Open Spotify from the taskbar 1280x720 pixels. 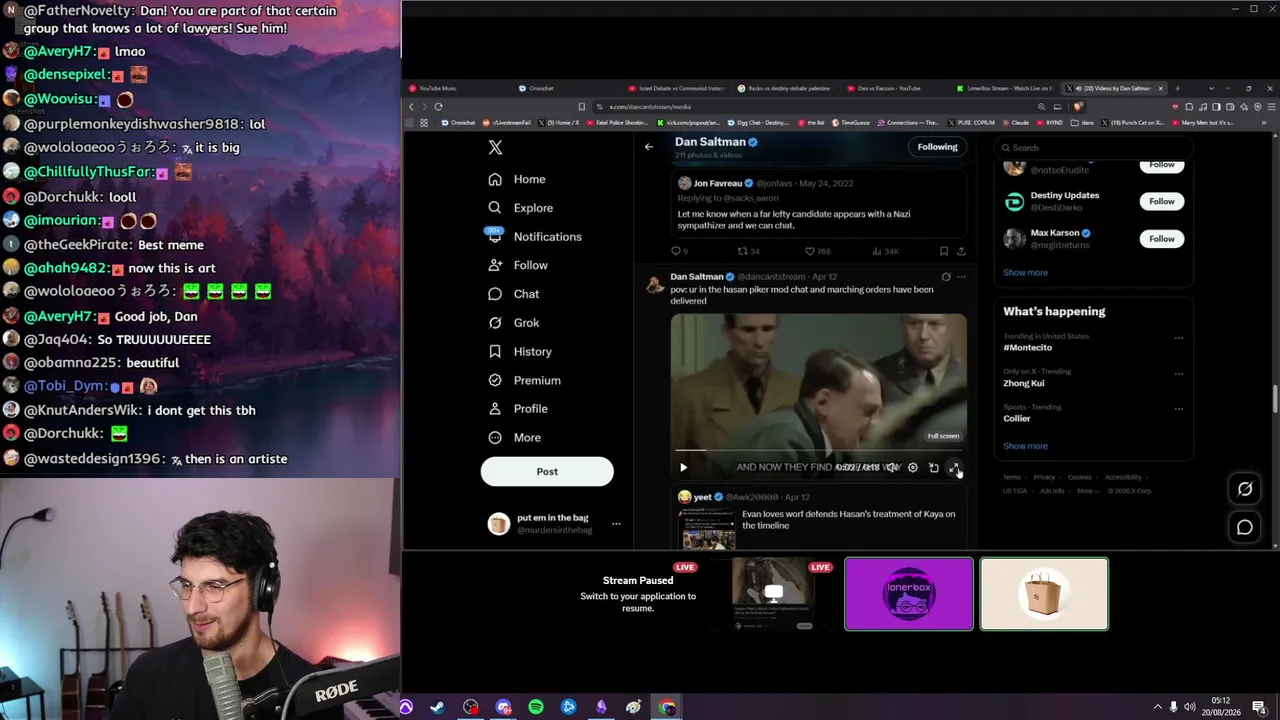[x=536, y=707]
